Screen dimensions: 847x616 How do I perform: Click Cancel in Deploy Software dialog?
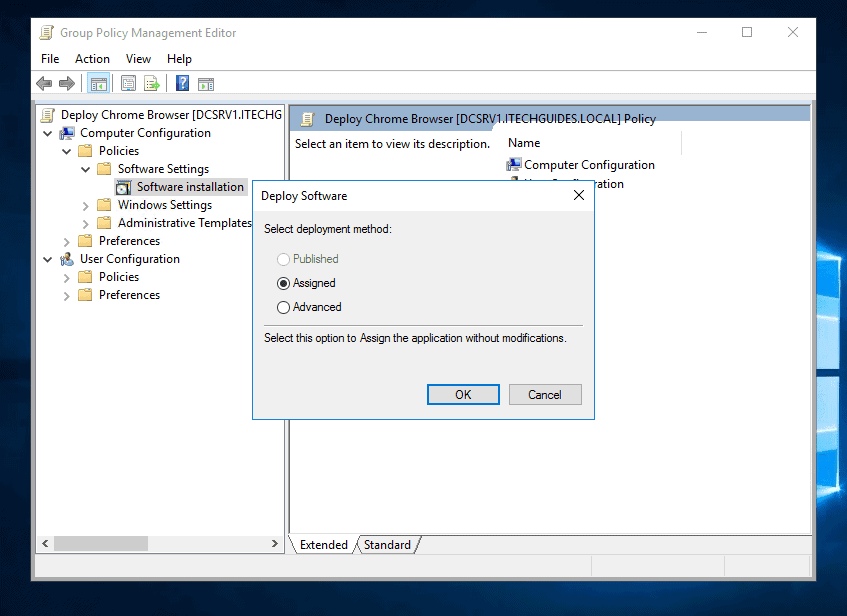tap(545, 394)
